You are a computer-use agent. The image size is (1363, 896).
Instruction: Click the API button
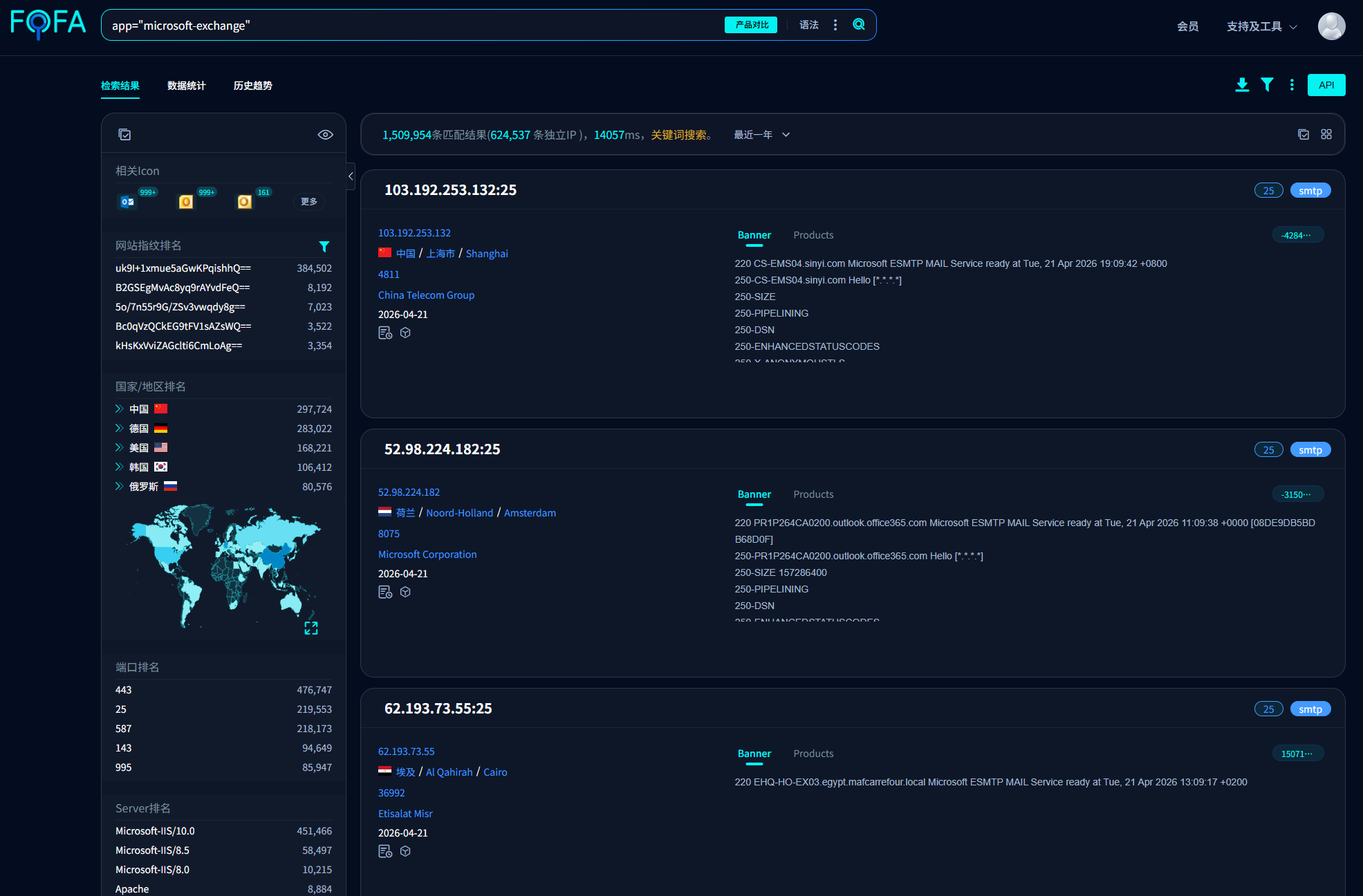(1326, 85)
